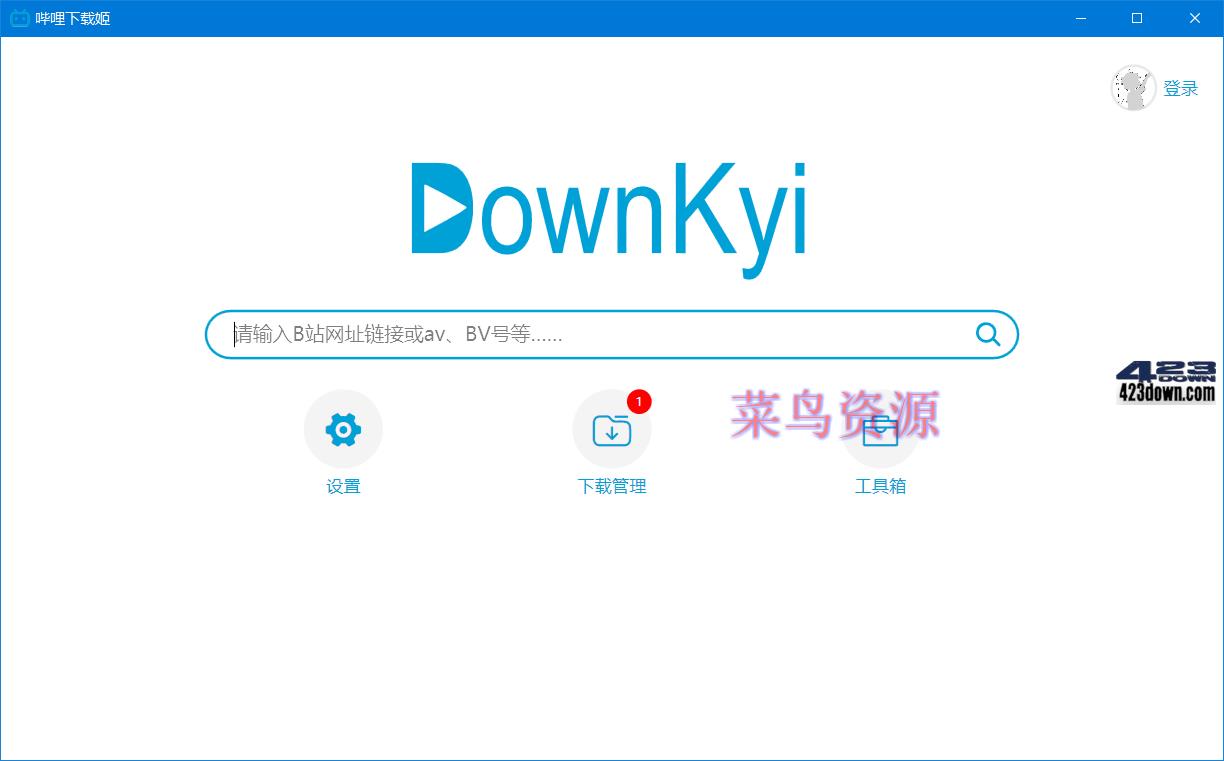Click the Bilibili TV icon in title bar

tap(19, 17)
